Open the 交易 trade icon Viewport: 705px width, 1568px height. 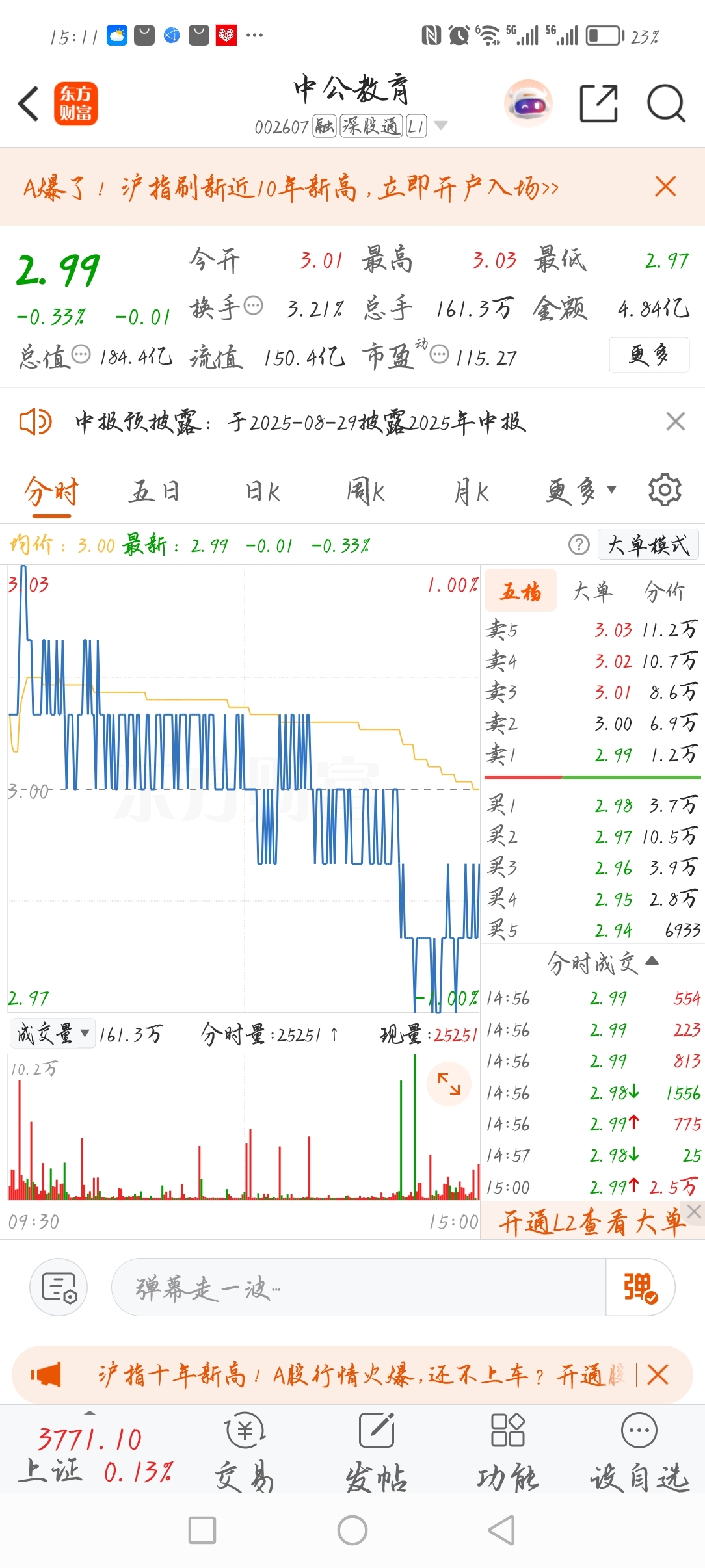coord(245,1451)
